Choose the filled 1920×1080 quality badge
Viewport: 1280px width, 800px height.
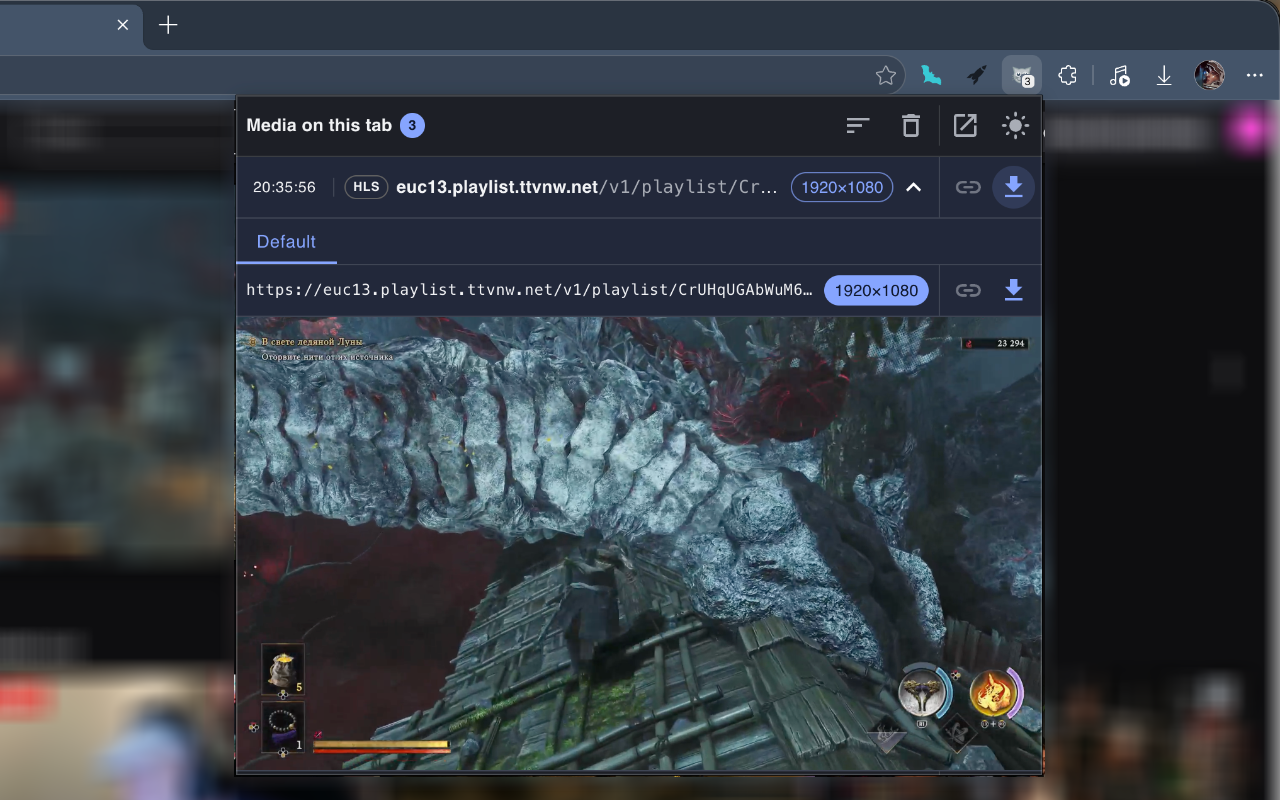876,291
